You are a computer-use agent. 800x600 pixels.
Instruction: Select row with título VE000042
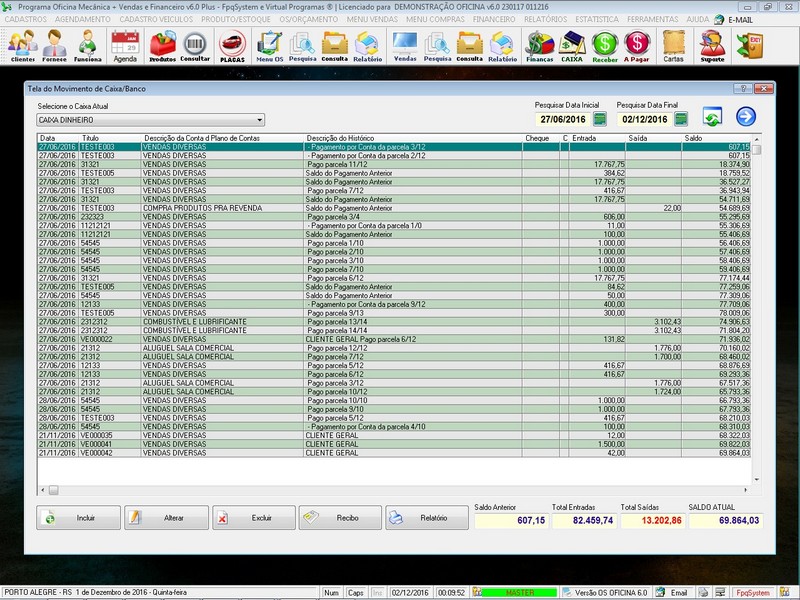[x=394, y=453]
